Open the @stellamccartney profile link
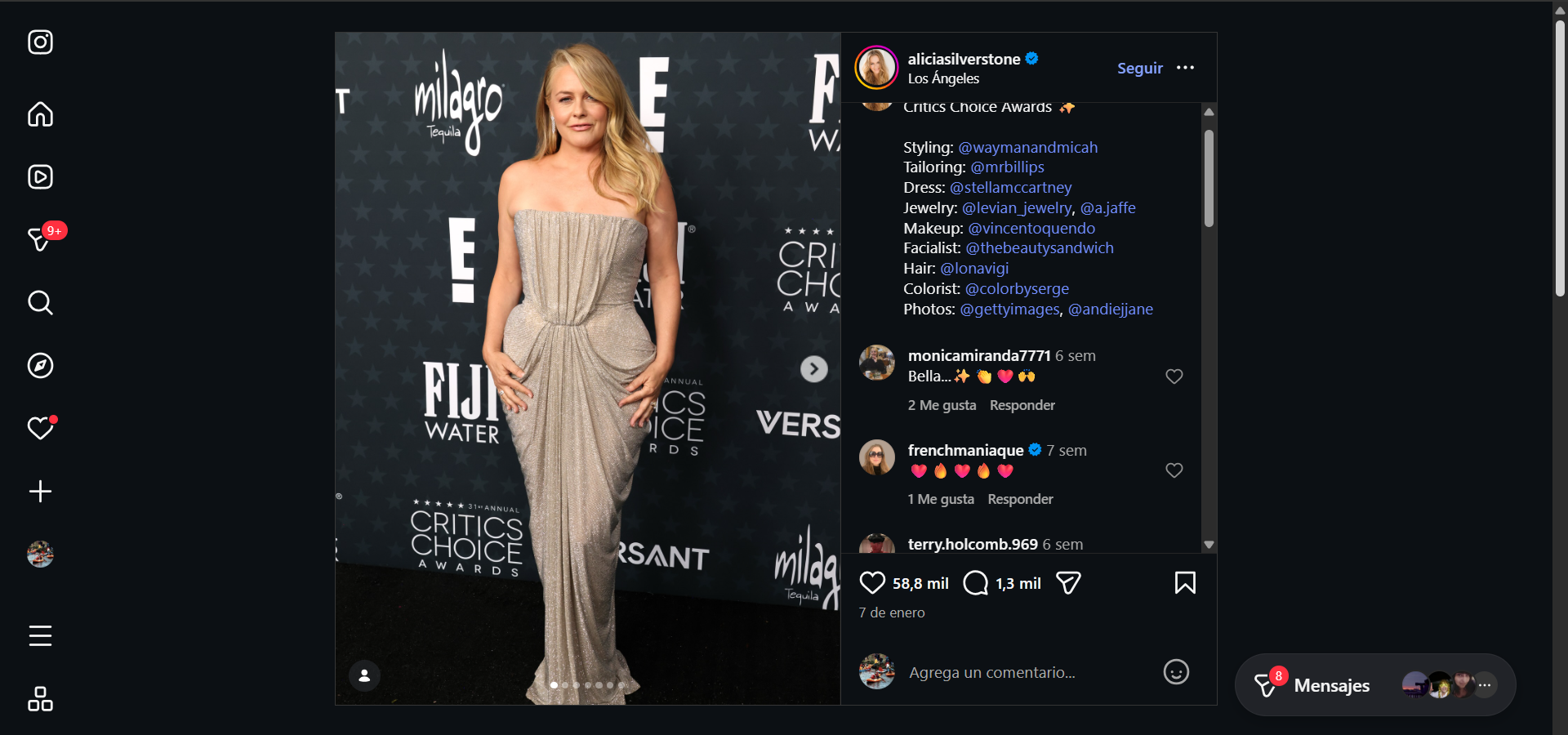 point(1010,188)
